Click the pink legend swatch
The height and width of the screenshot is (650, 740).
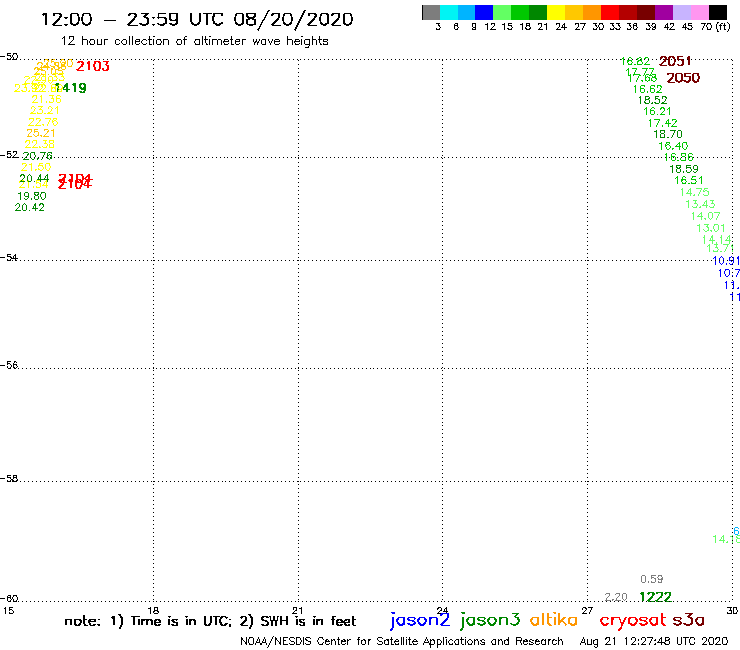click(699, 12)
